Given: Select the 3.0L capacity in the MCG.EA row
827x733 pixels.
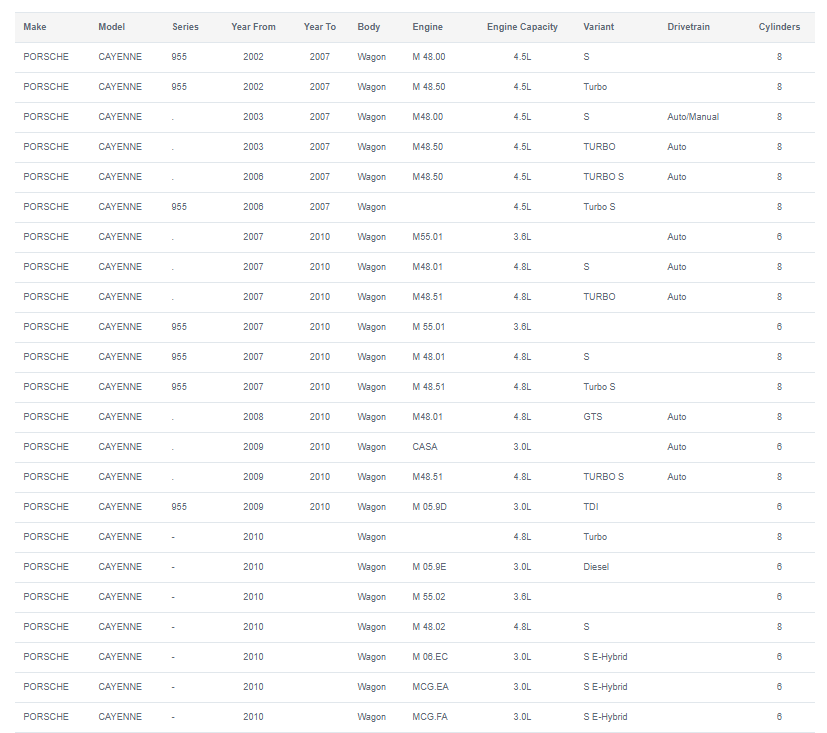Looking at the screenshot, I should [x=522, y=687].
